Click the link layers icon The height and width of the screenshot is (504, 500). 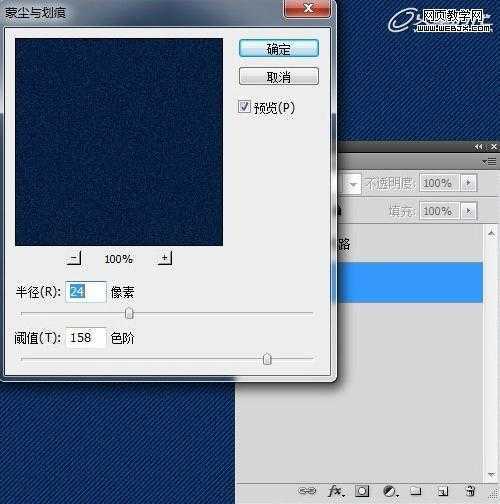307,491
